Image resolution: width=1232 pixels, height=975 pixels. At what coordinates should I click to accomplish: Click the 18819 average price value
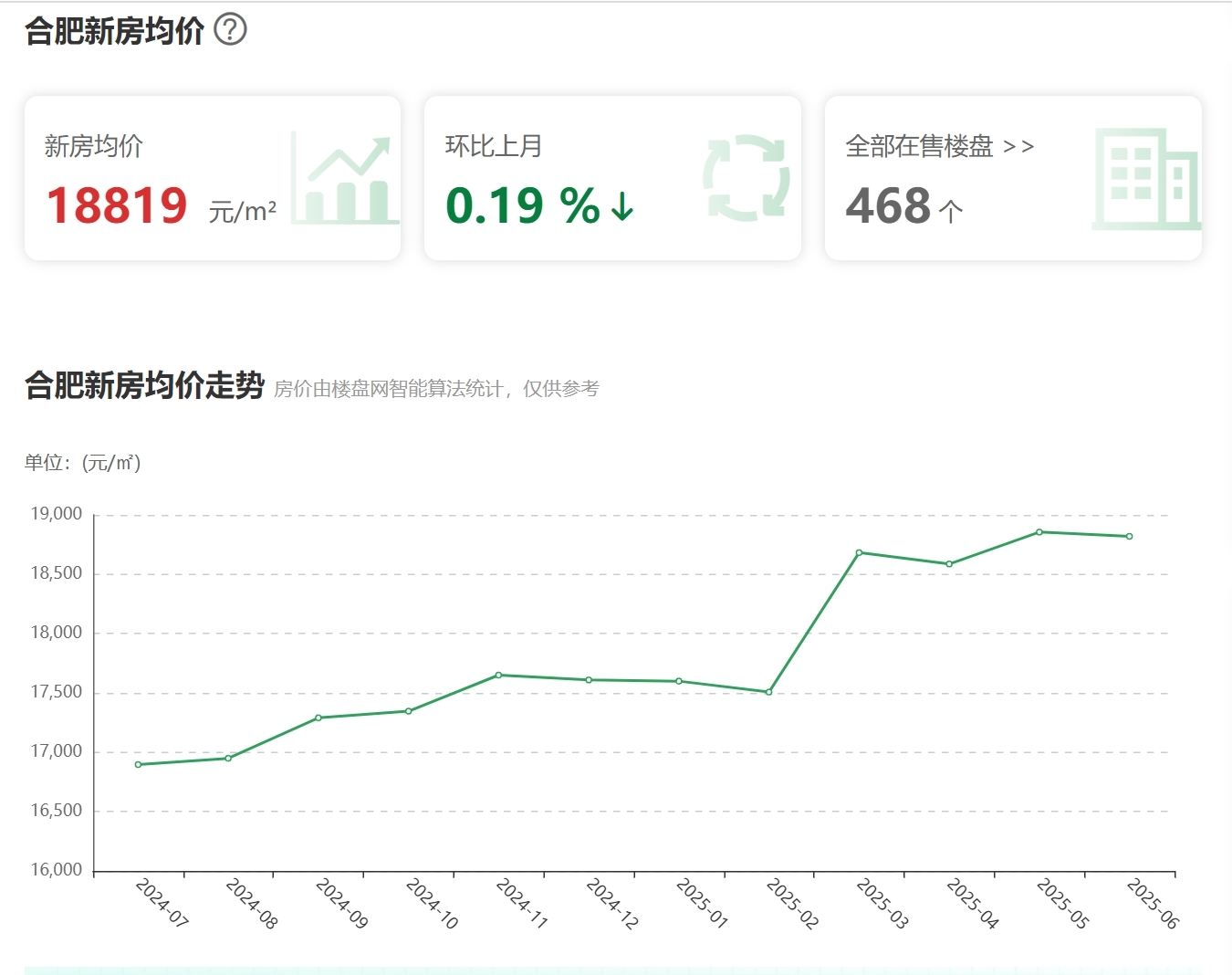(117, 205)
